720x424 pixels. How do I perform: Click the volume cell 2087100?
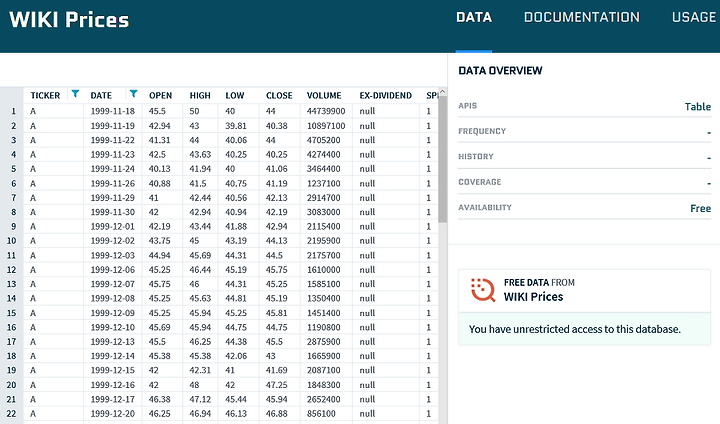324,370
